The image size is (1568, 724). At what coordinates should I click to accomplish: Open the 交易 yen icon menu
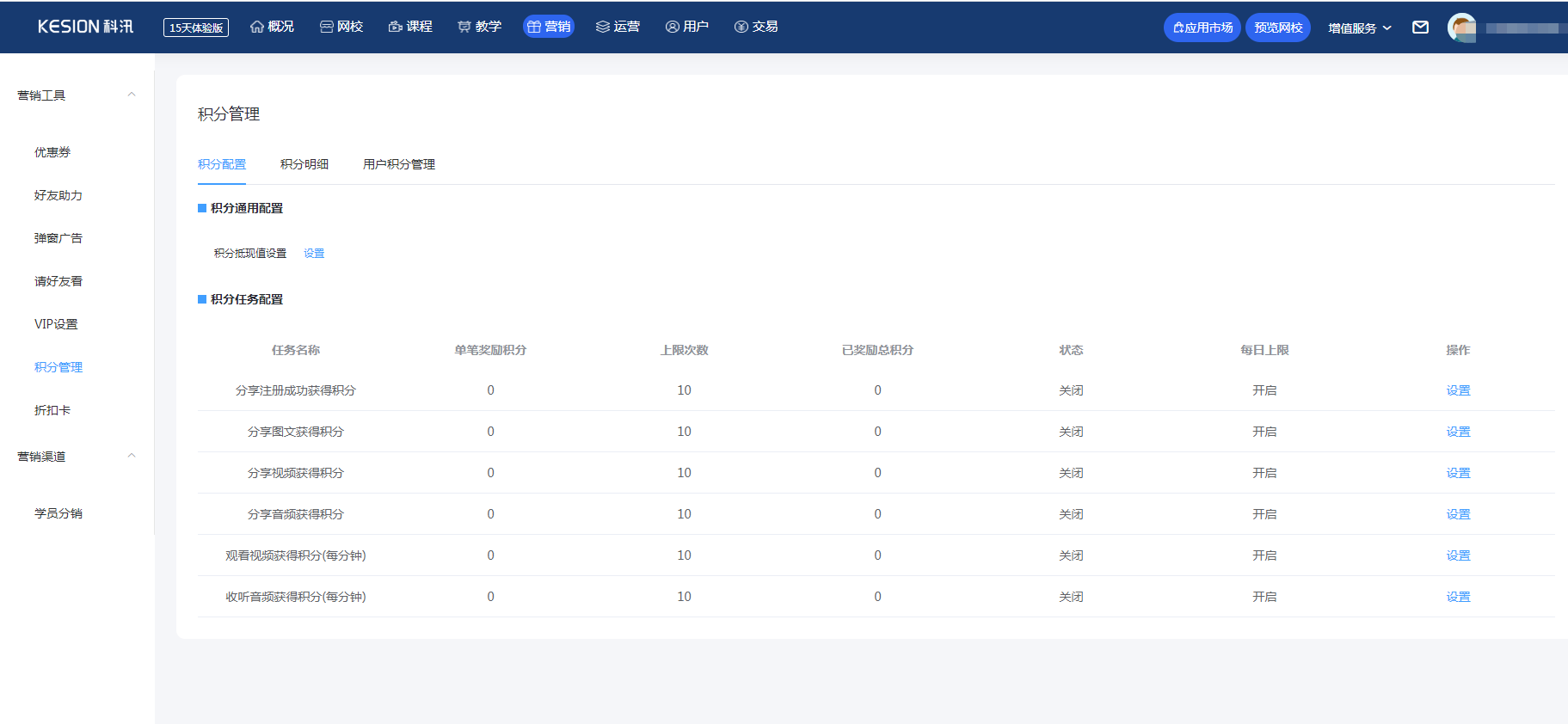pyautogui.click(x=756, y=27)
